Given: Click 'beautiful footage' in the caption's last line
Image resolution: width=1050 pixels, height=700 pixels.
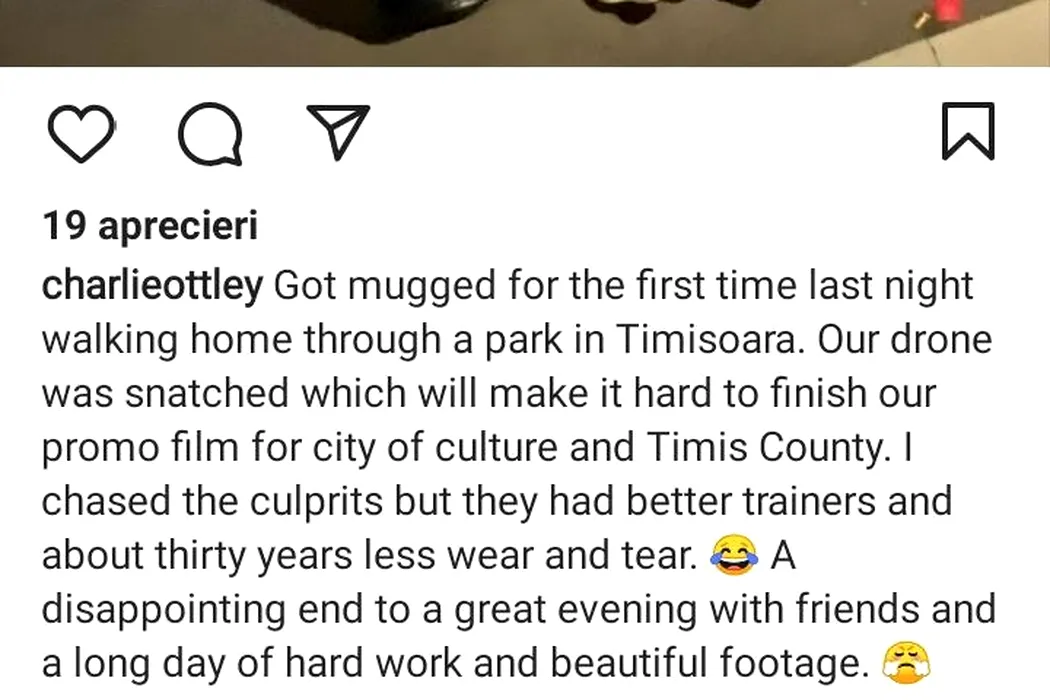Looking at the screenshot, I should coord(706,663).
